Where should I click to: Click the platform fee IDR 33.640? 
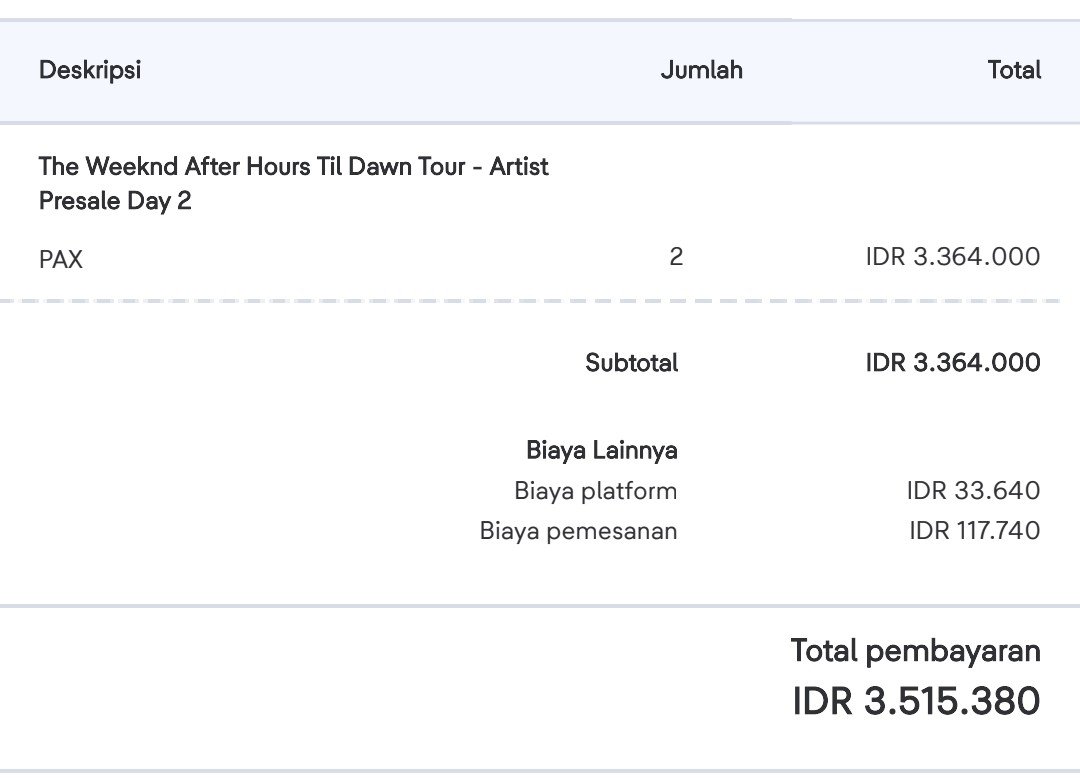[973, 491]
